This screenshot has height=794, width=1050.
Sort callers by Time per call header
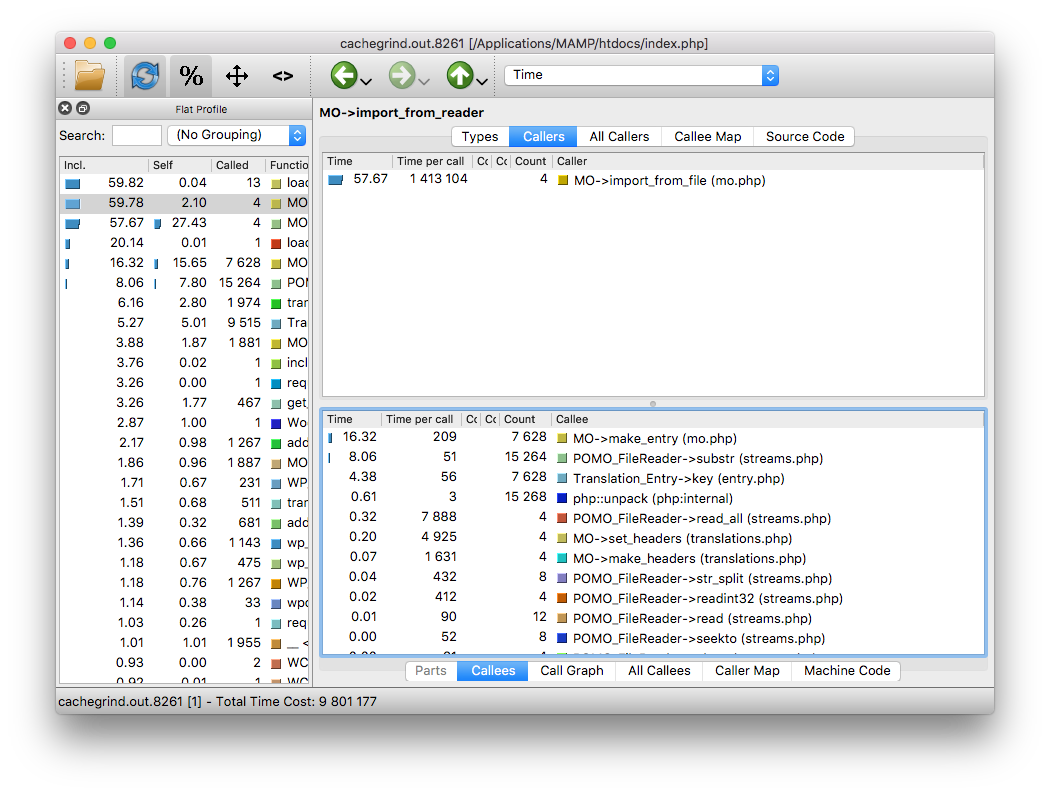(x=431, y=161)
